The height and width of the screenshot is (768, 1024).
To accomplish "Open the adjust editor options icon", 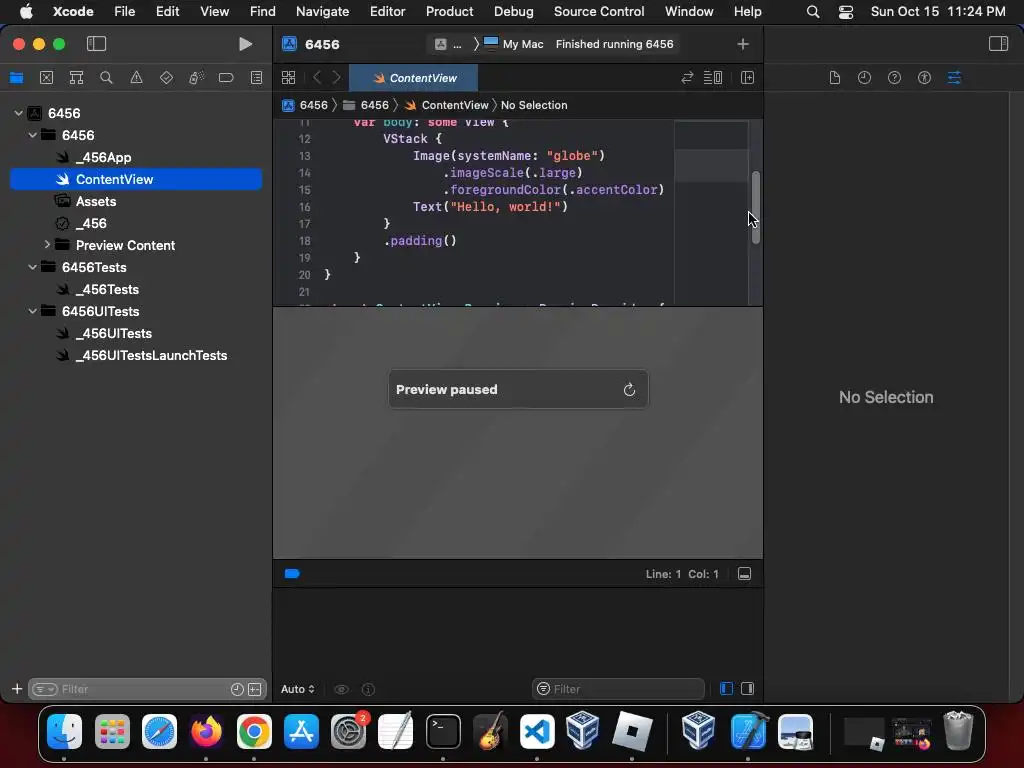I will tap(712, 78).
